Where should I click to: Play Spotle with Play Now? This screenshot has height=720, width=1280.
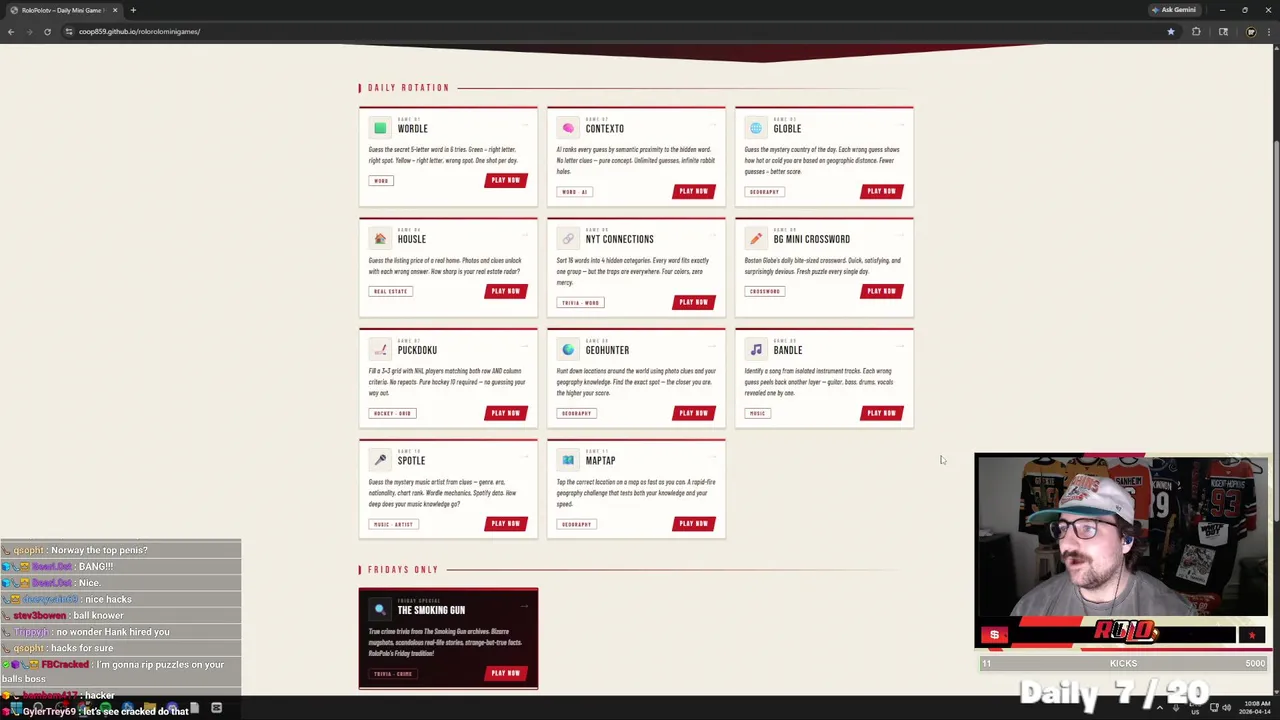pos(505,523)
